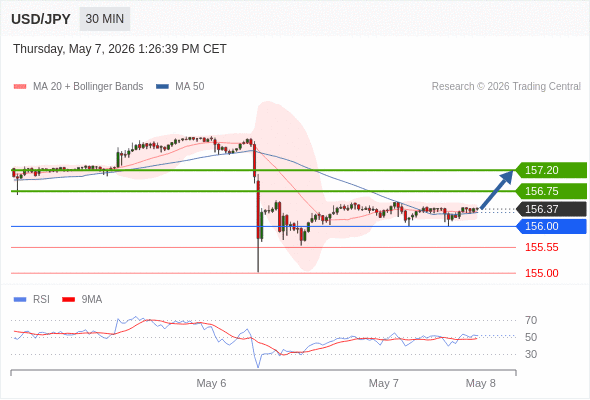Click the May 6 date axis label
This screenshot has width=590, height=400.
coord(211,383)
